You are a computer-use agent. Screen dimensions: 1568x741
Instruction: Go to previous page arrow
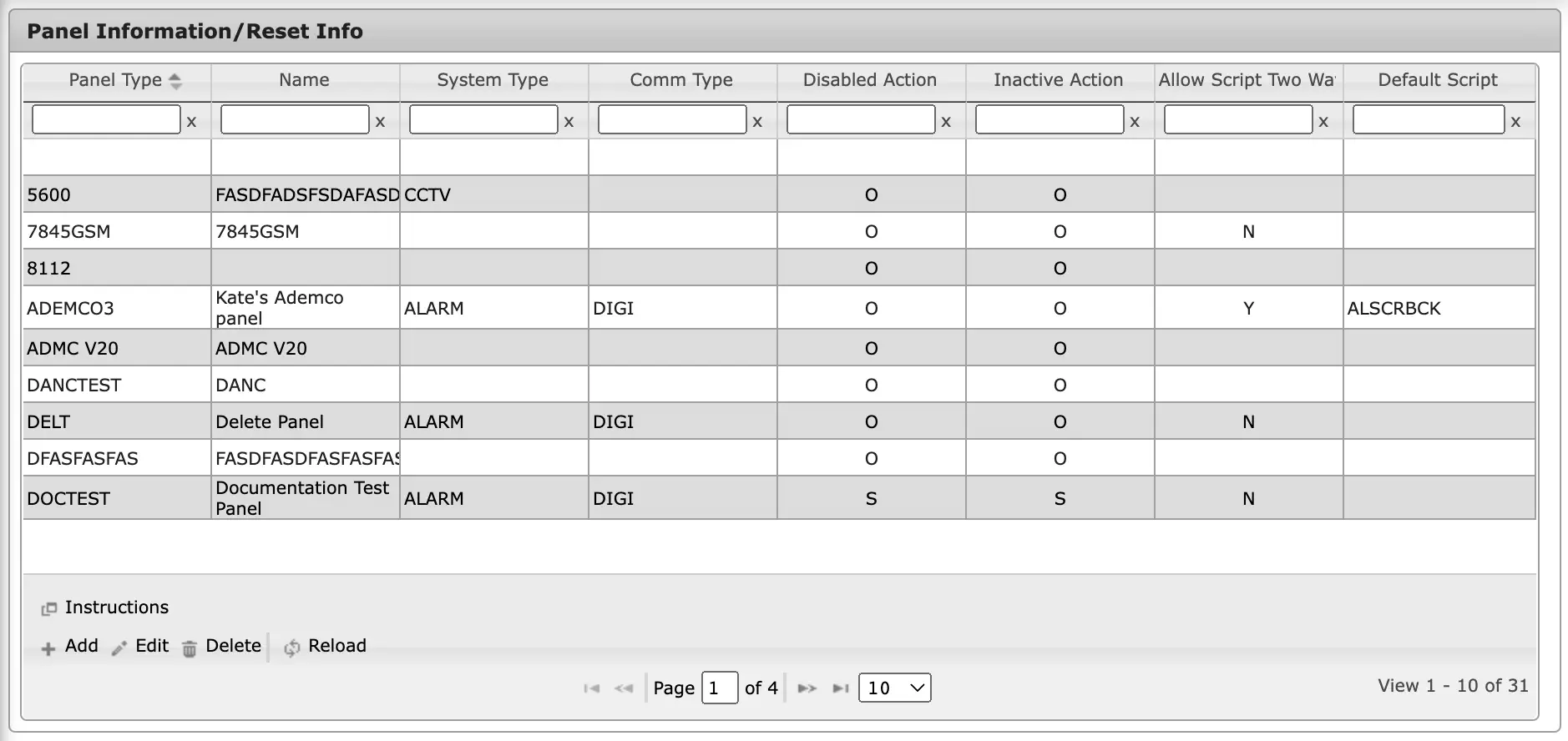pos(624,688)
